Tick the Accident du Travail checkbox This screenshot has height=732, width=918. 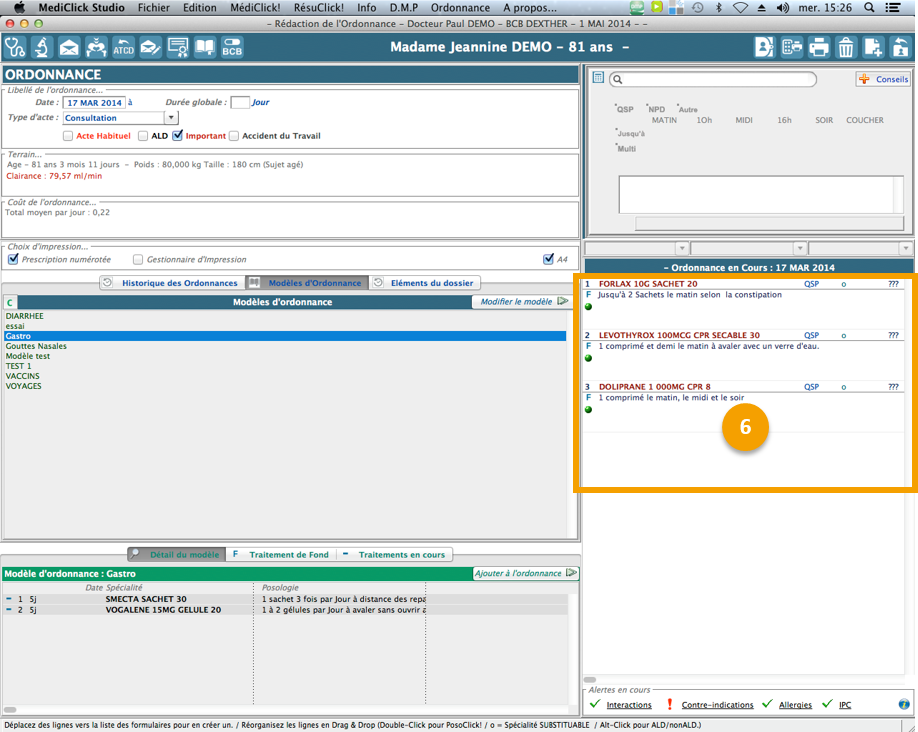tap(234, 136)
